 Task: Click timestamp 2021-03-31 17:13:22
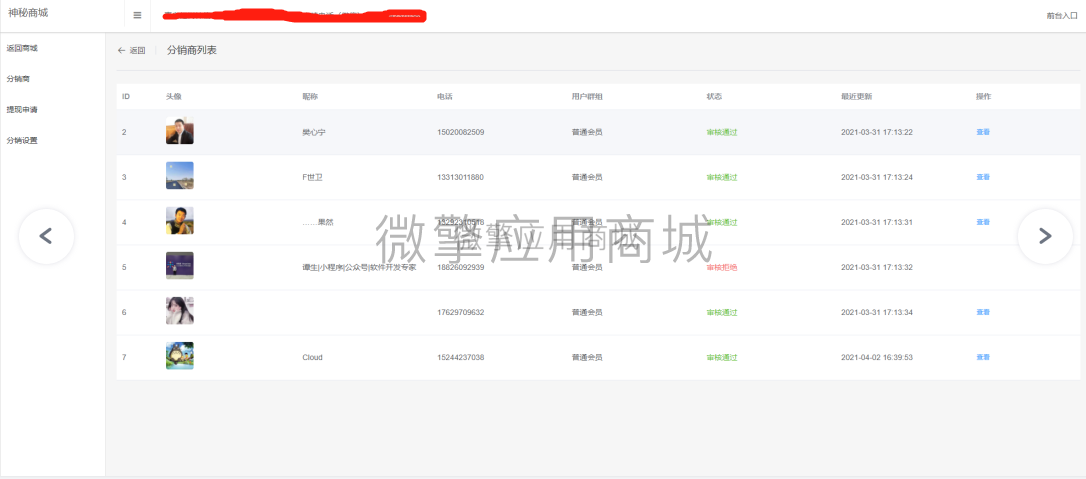(x=877, y=132)
